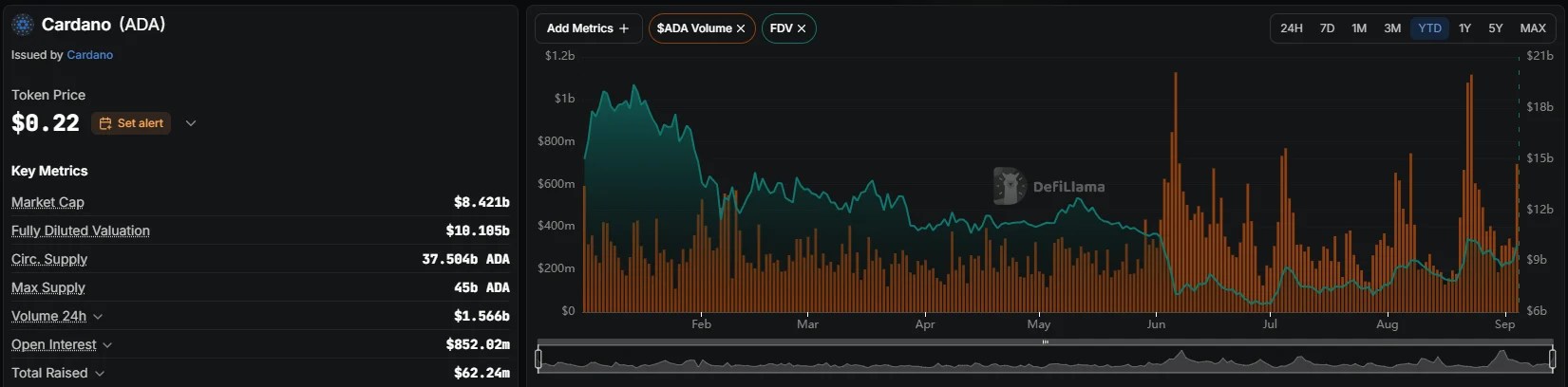Remove the $ADA Volume metric with its X

[x=741, y=28]
